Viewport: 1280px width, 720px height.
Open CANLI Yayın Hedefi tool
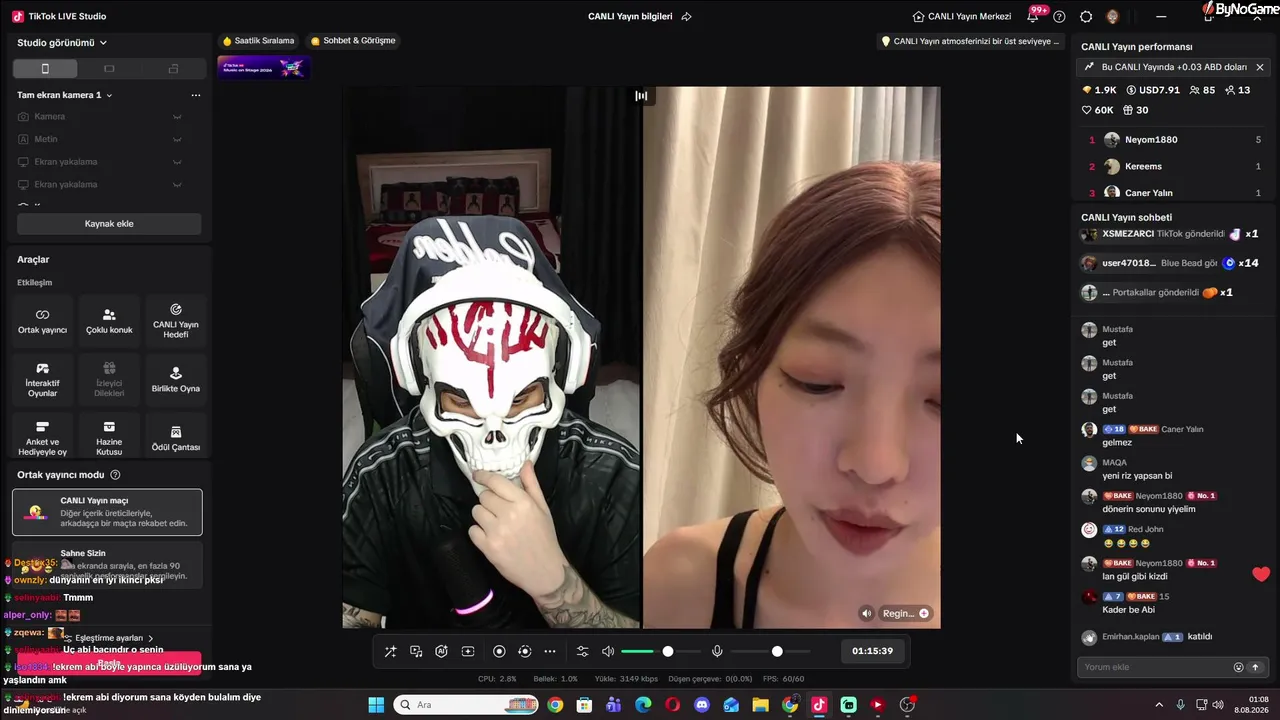[x=176, y=321]
